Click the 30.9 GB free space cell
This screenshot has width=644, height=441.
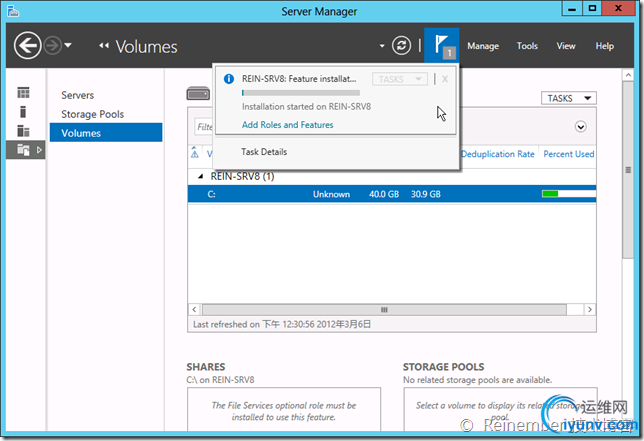426,194
